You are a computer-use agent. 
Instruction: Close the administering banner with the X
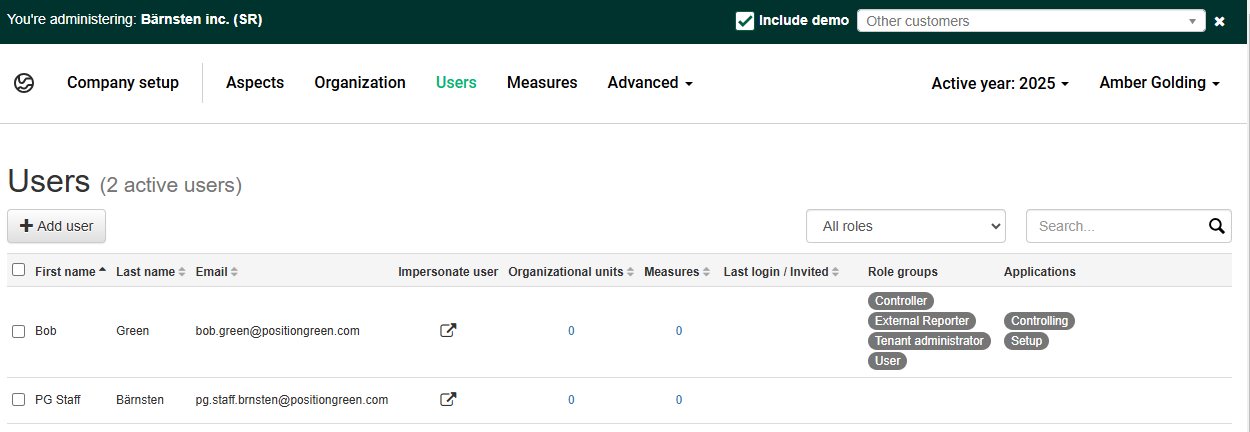coord(1220,21)
